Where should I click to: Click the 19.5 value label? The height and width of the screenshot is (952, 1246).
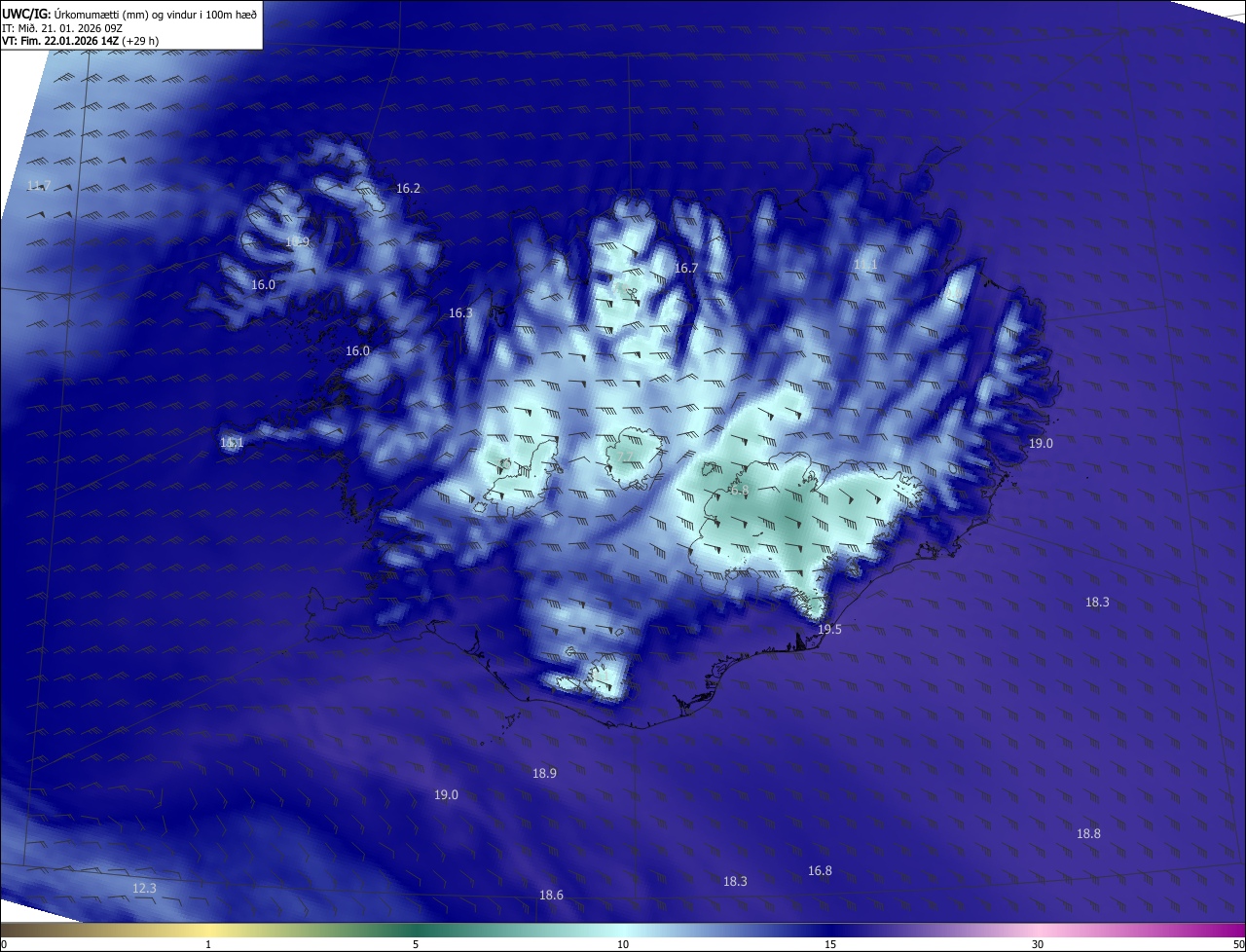point(829,630)
